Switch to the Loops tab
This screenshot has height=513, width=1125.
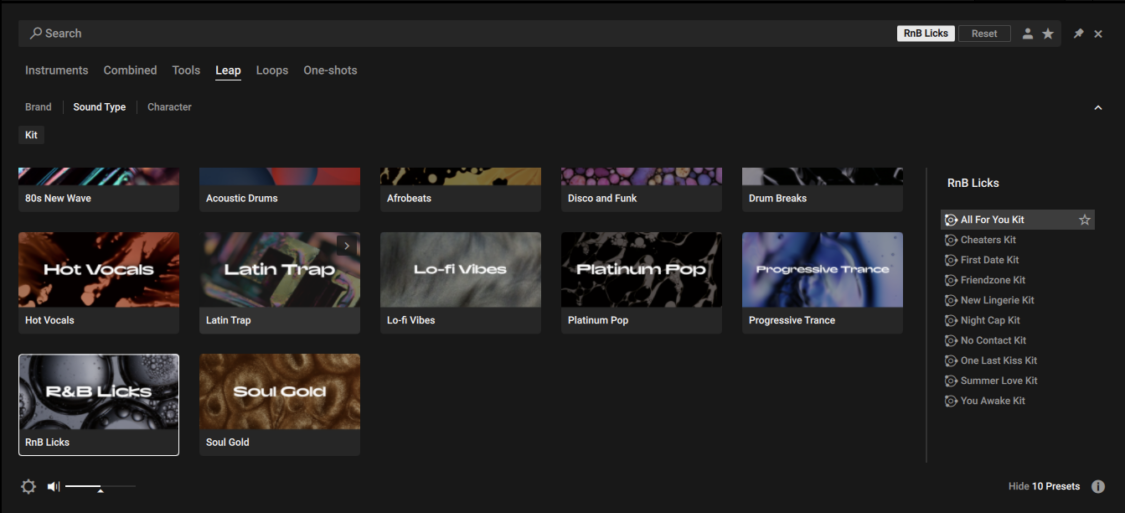coord(272,71)
